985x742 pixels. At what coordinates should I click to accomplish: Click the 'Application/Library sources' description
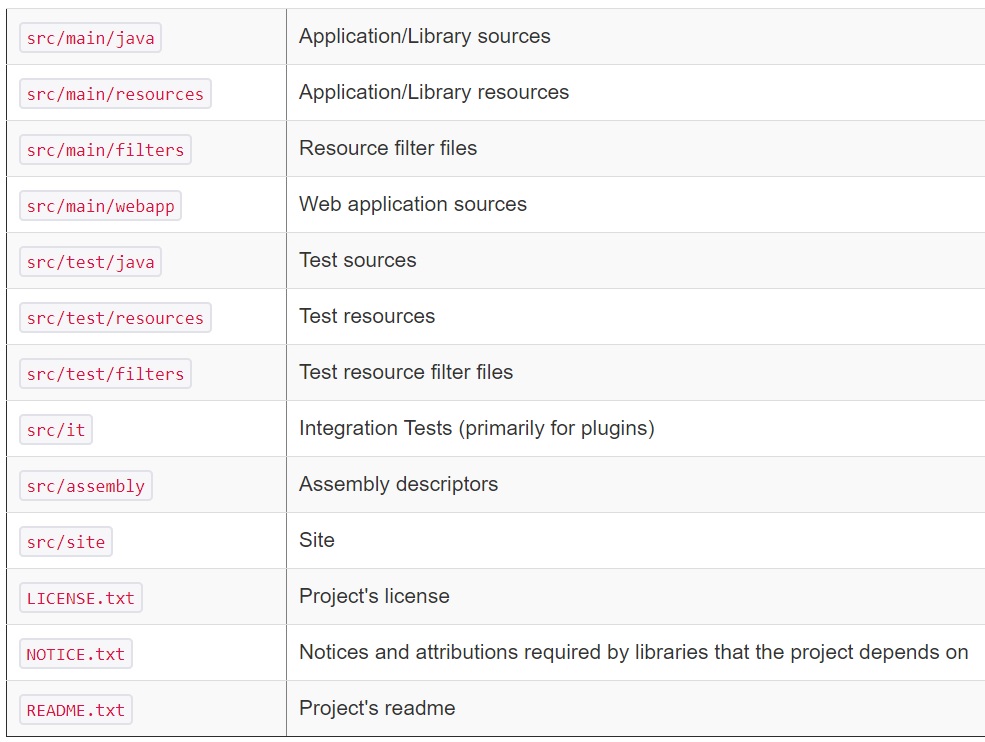(x=424, y=37)
